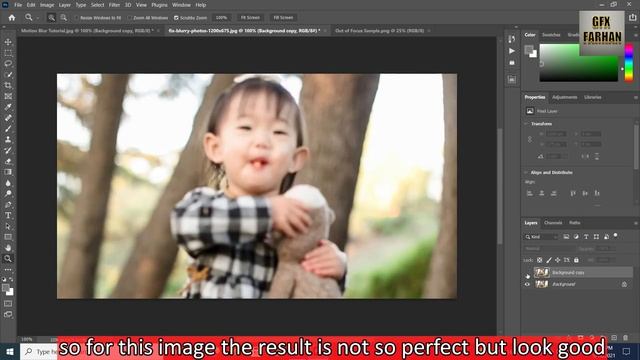Click the Create New Layer icon
640x360 pixels.
[614, 338]
